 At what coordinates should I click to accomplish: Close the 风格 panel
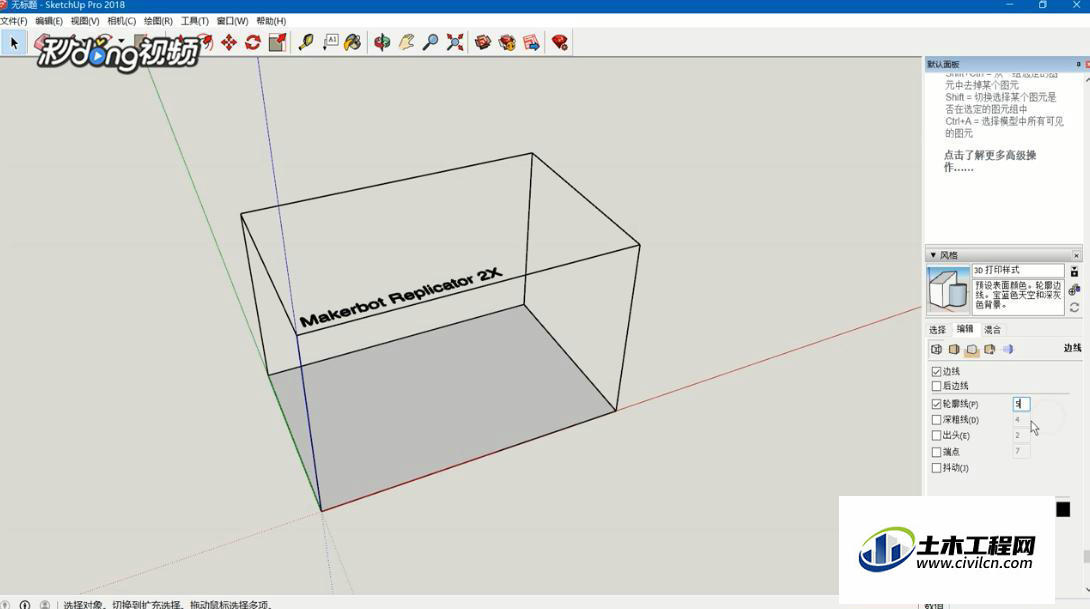pyautogui.click(x=1076, y=255)
